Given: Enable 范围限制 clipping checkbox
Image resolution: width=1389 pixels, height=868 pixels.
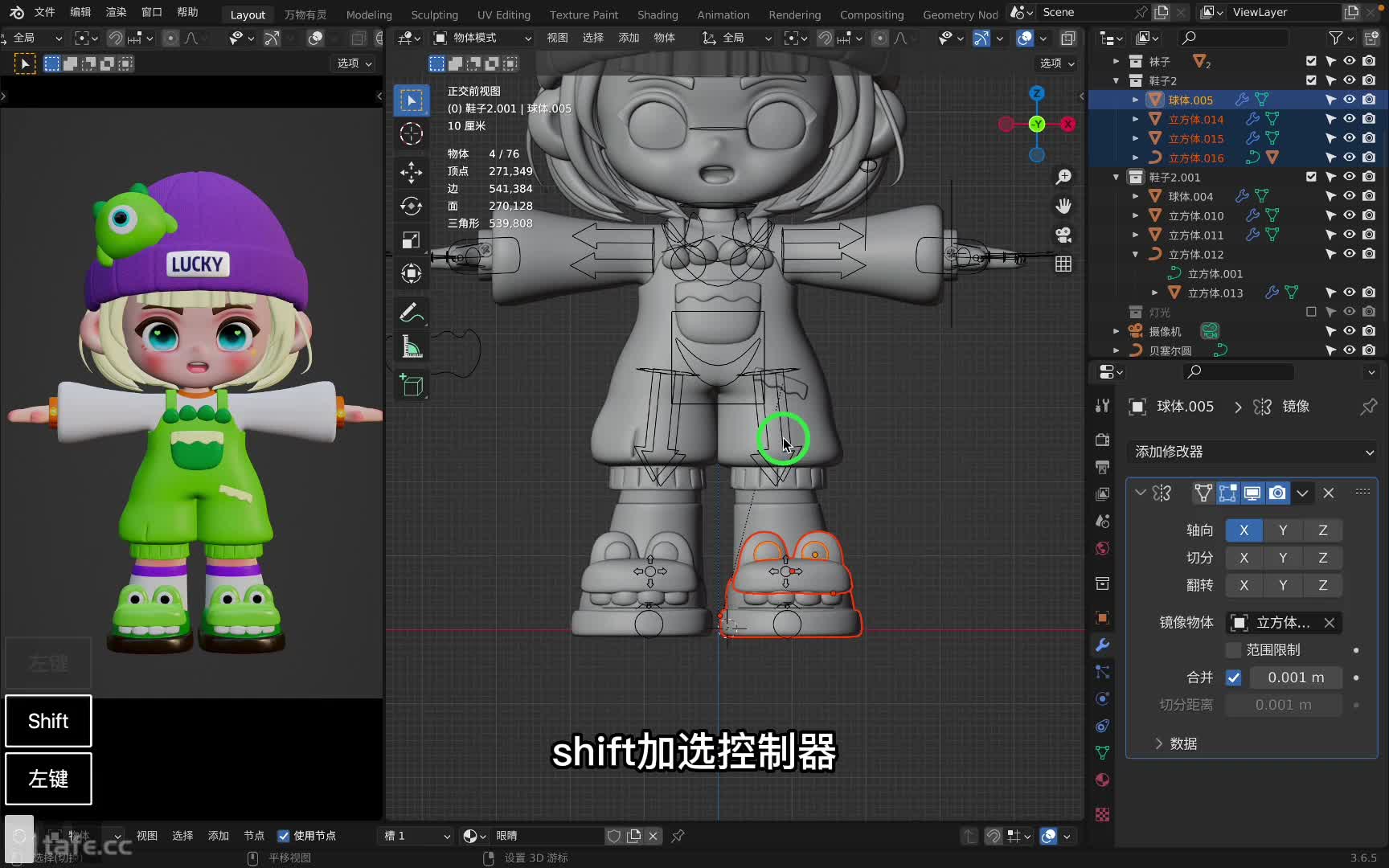Looking at the screenshot, I should pos(1233,650).
